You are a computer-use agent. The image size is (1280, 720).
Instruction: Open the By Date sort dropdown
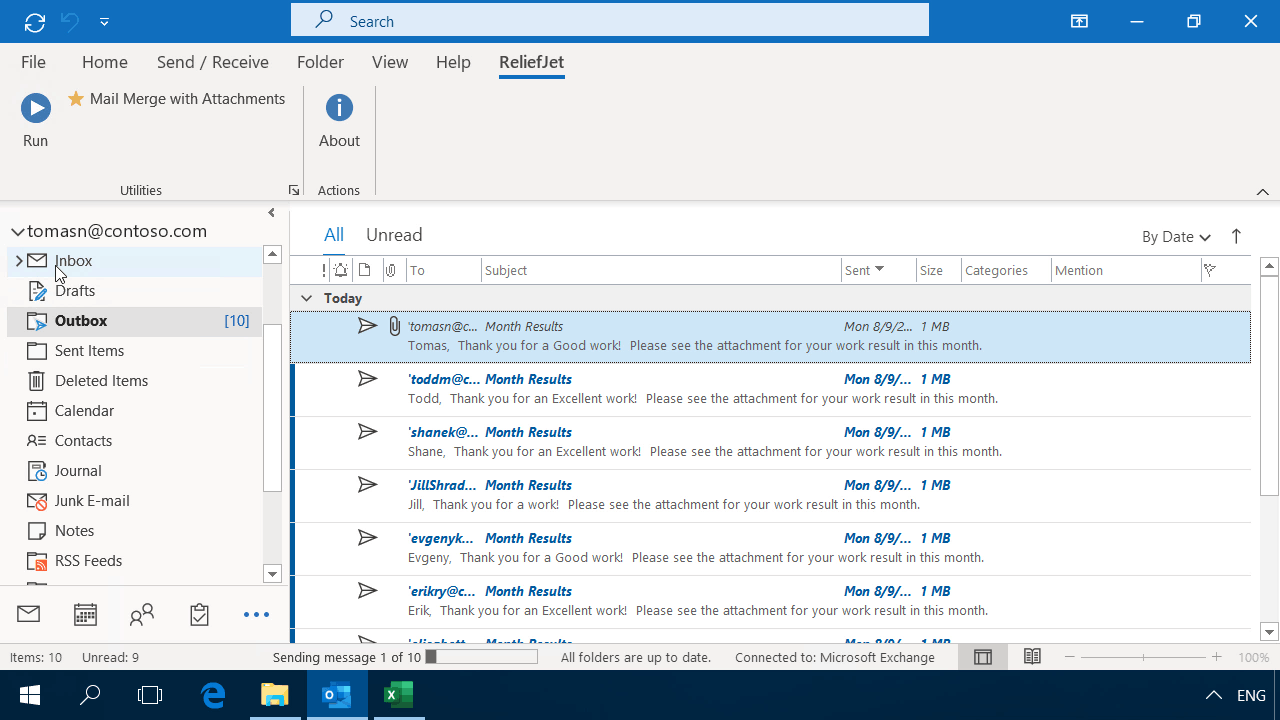pyautogui.click(x=1176, y=236)
